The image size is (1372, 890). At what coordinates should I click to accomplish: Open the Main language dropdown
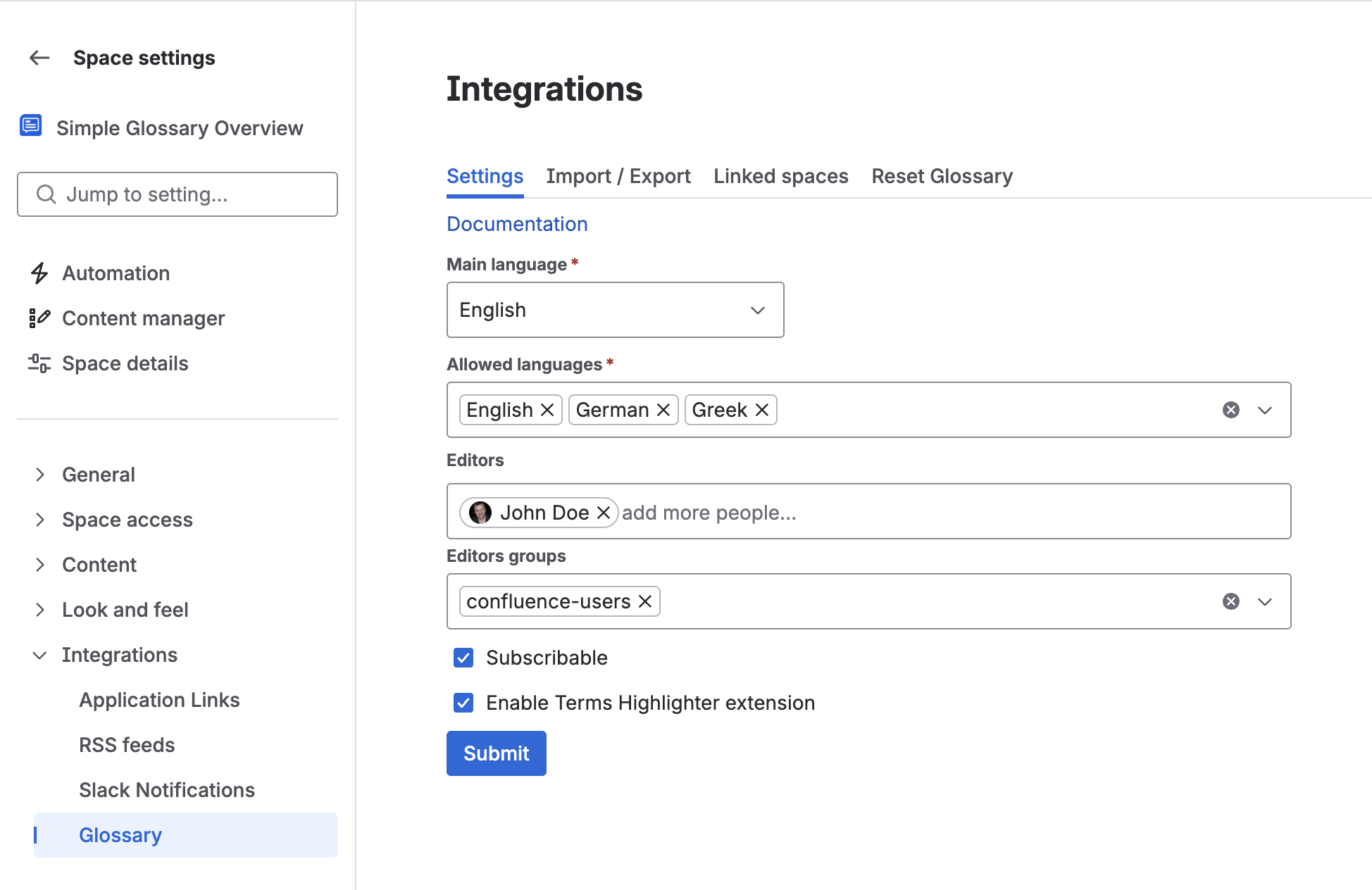coord(615,310)
